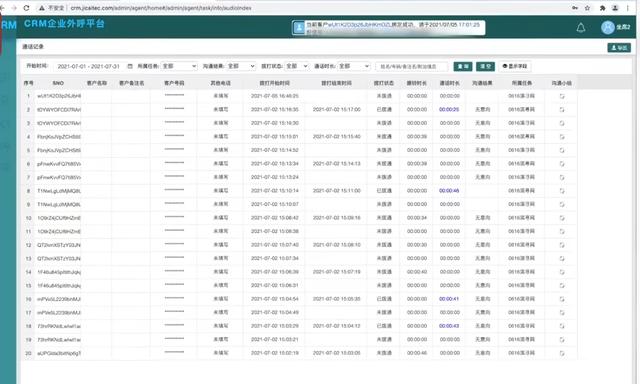This screenshot has height=384, width=640.
Task: Open the blue 00:00:46 call duration link
Action: pyautogui.click(x=449, y=191)
